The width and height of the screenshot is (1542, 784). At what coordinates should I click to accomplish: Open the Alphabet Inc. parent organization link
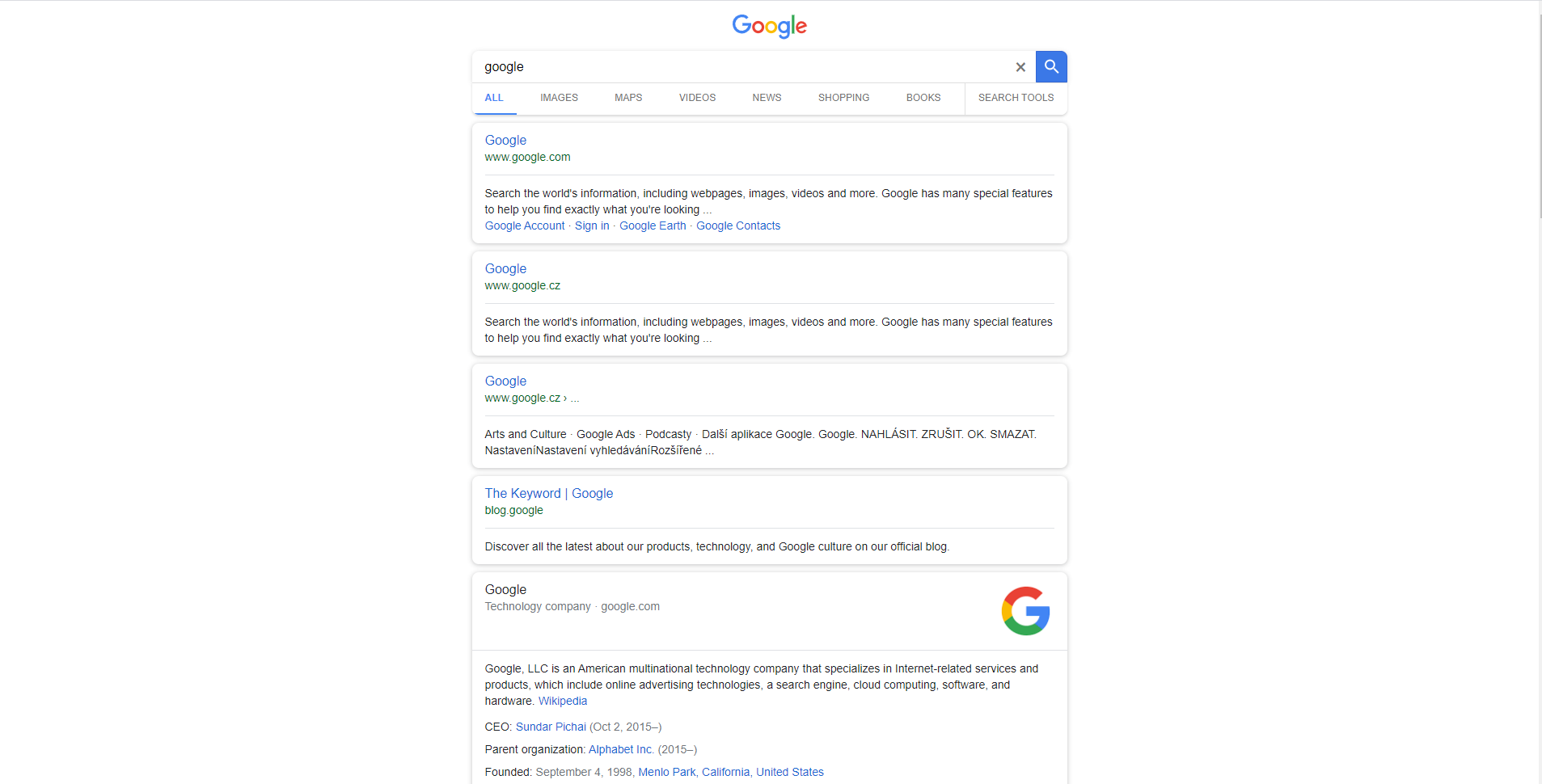(621, 750)
